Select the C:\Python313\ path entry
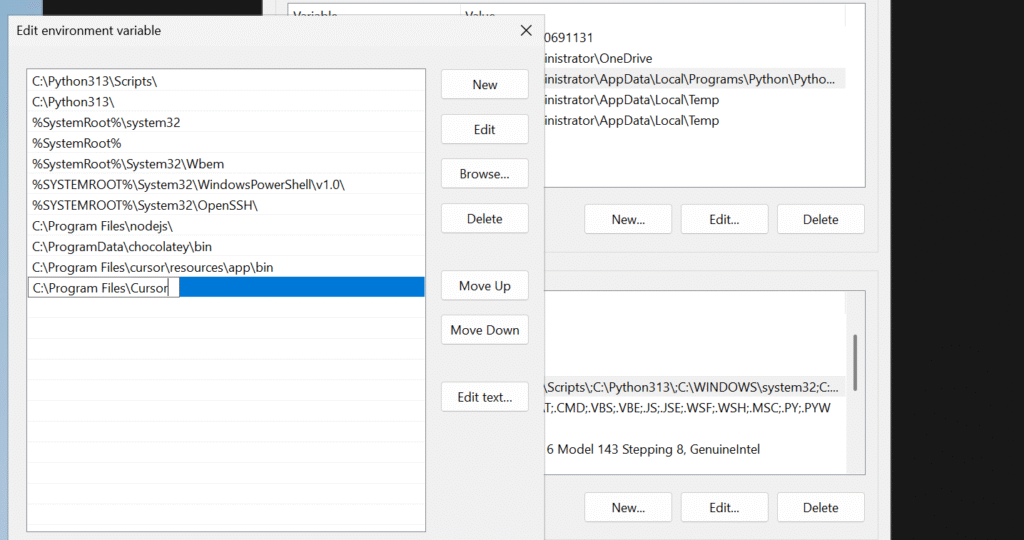This screenshot has width=1024, height=540. point(226,102)
